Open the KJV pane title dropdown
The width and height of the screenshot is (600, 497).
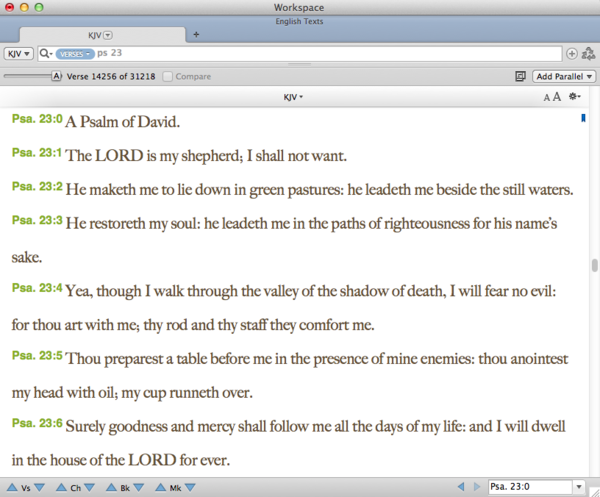pos(293,97)
